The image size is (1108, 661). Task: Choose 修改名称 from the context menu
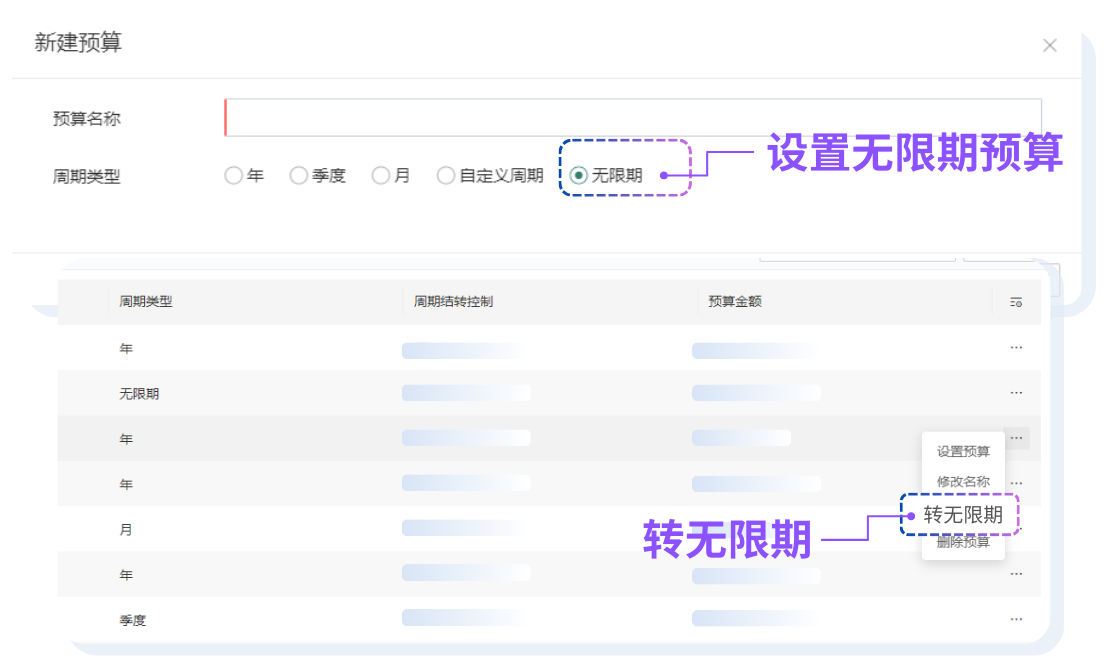[x=963, y=482]
